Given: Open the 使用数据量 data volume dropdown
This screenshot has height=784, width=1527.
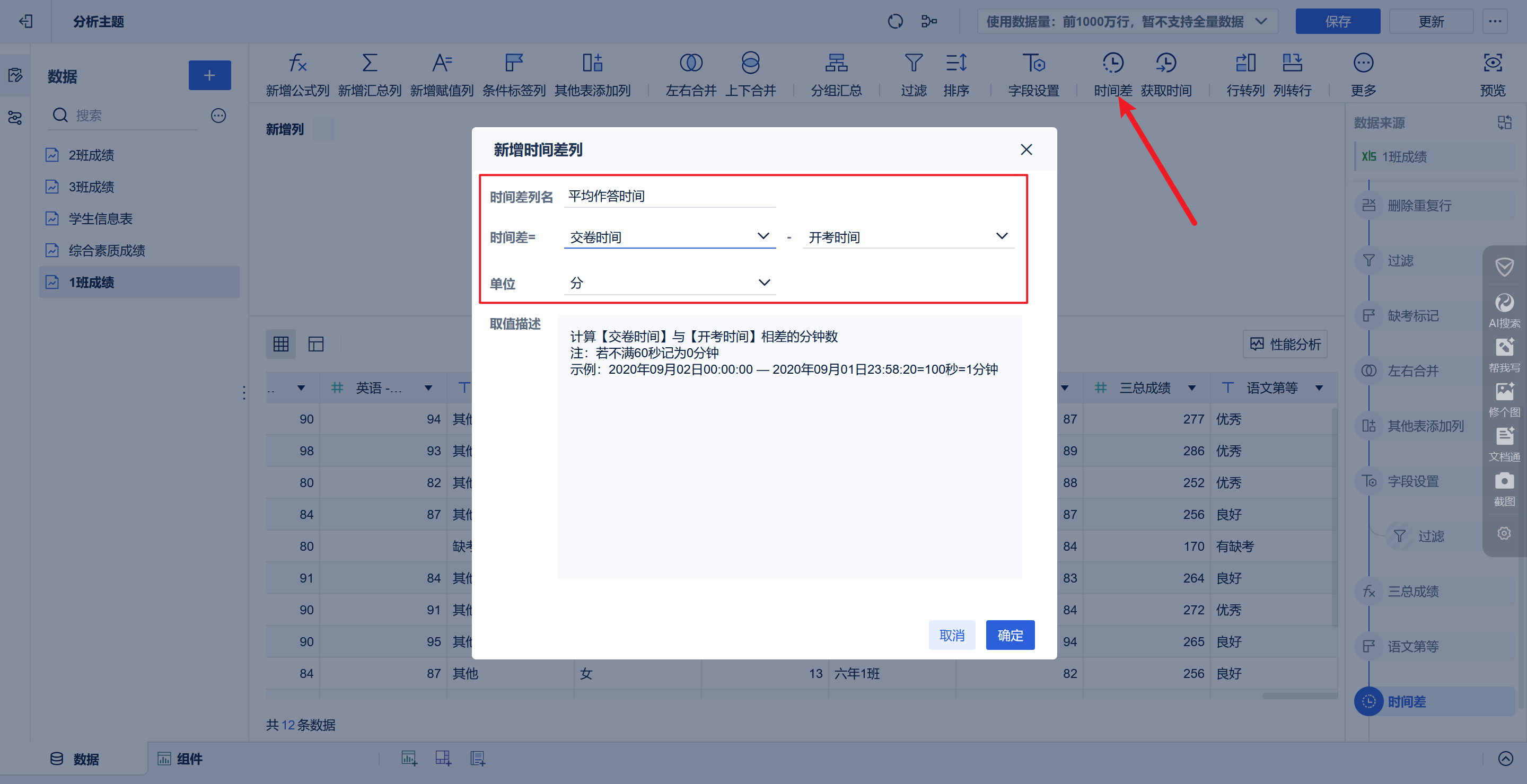Looking at the screenshot, I should 1126,21.
